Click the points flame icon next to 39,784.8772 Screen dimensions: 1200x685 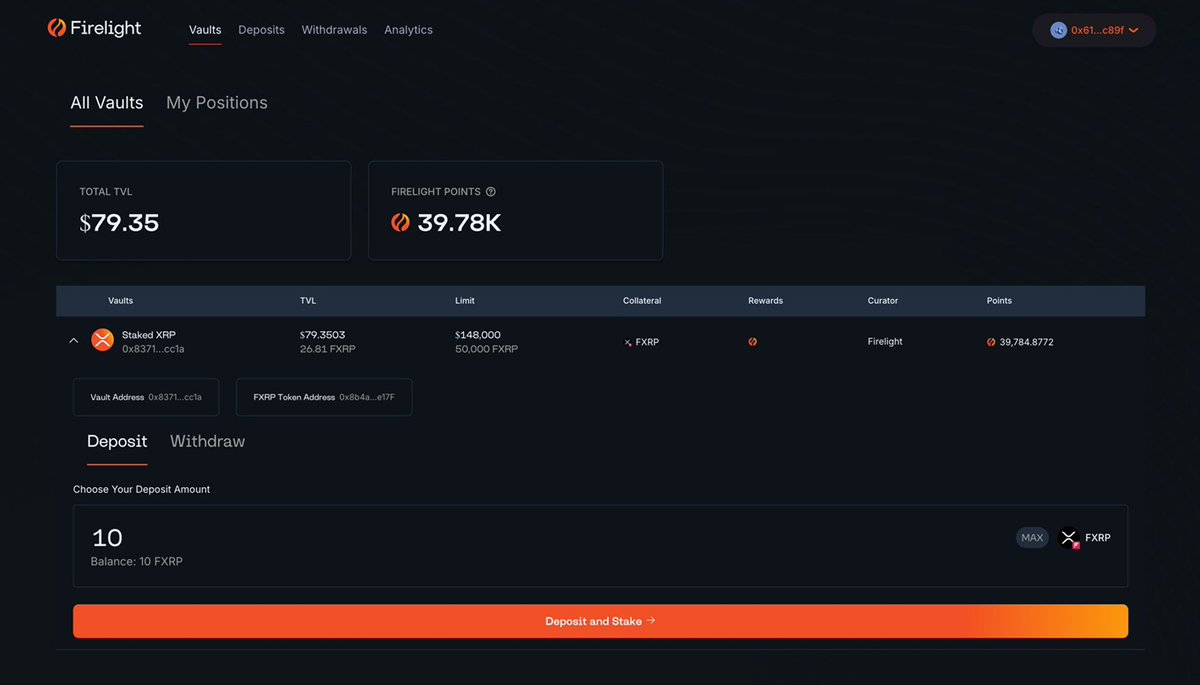click(993, 341)
